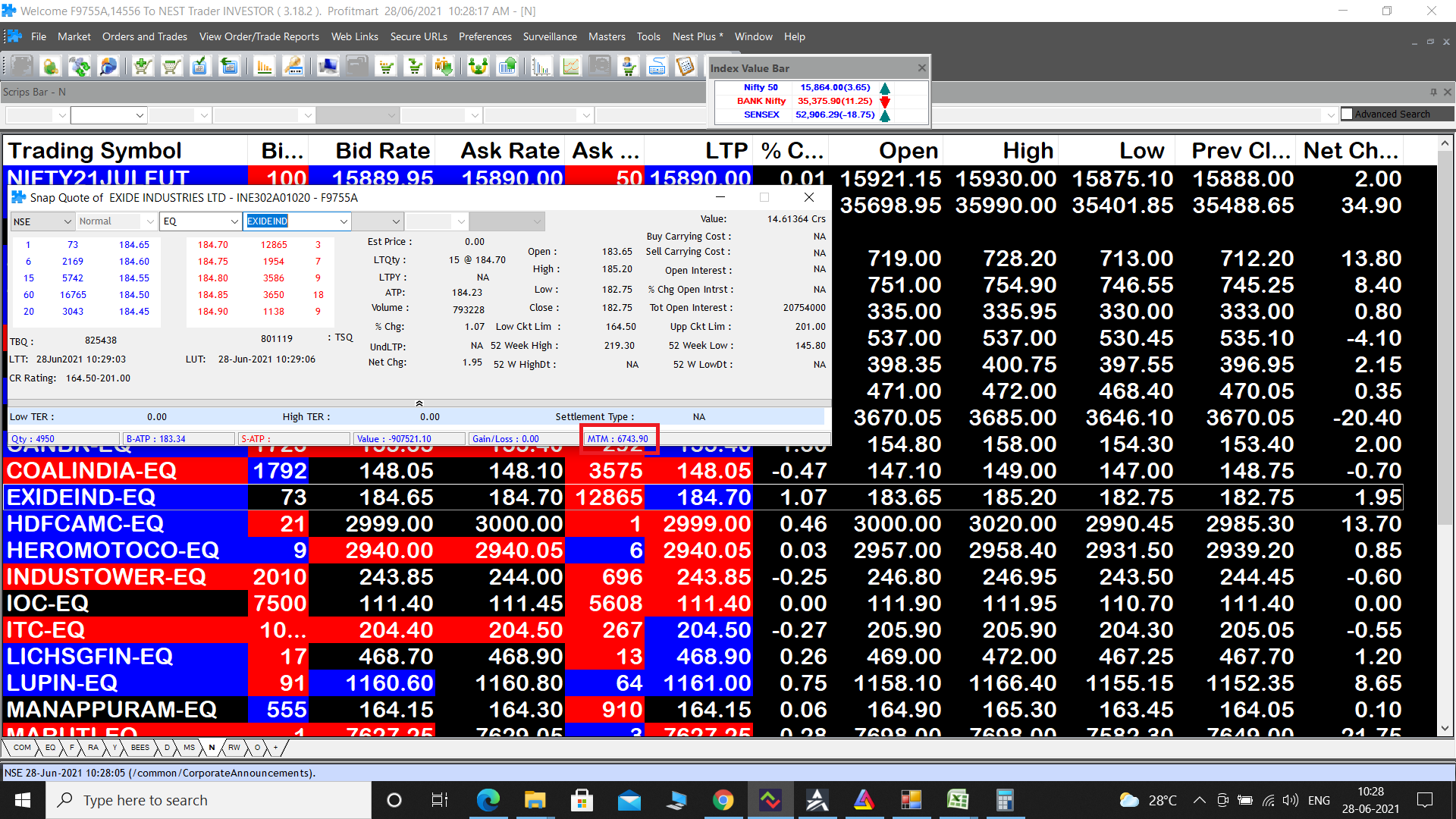
Task: Click the chart with green up-arrow icon
Action: tap(507, 67)
